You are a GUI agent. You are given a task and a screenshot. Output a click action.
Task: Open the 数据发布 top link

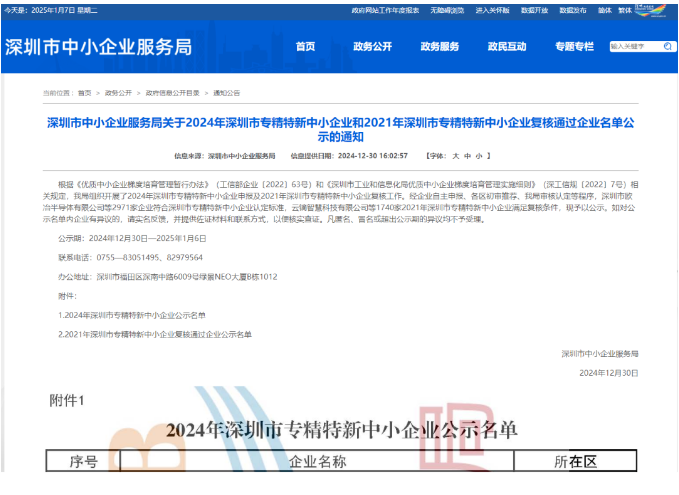573,10
